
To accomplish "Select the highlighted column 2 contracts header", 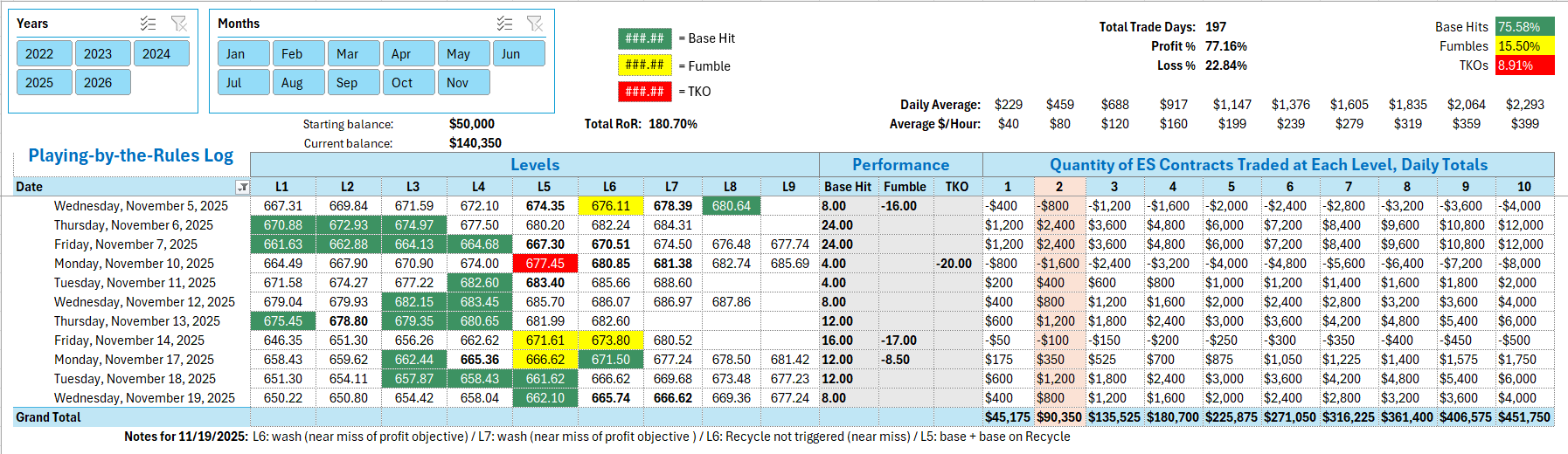I will click(x=1058, y=187).
